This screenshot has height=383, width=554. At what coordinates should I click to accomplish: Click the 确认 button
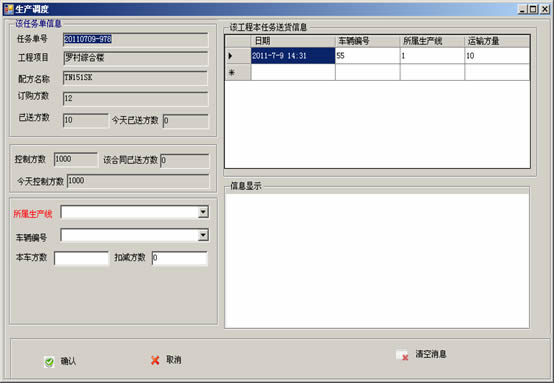(x=60, y=361)
